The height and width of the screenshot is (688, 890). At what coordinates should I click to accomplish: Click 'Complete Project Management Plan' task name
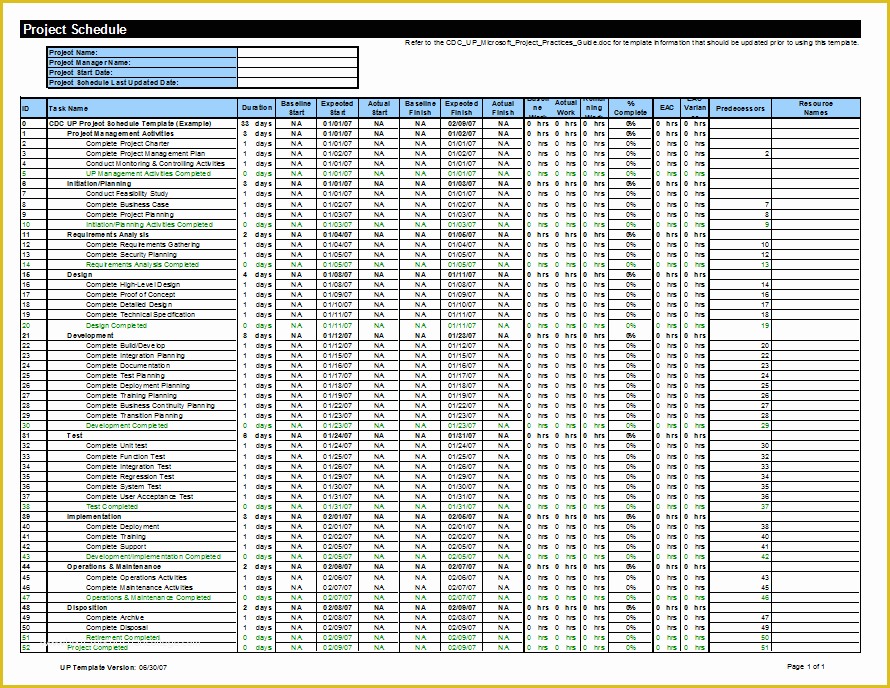(145, 153)
